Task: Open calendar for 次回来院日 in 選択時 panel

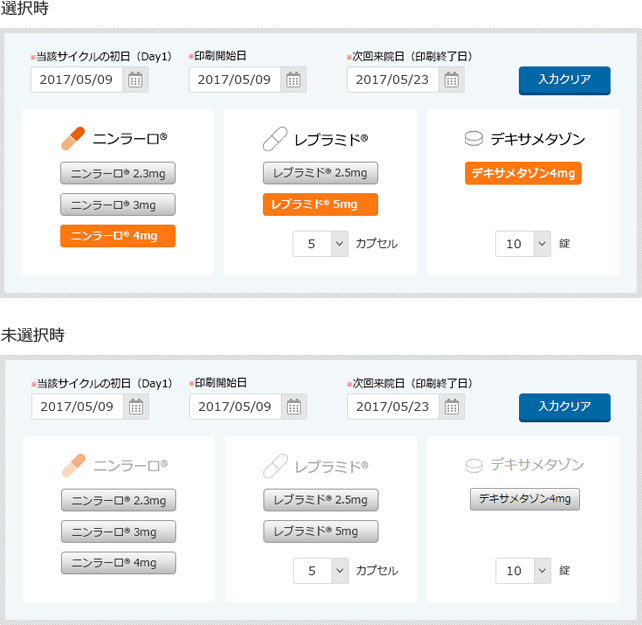Action: coord(451,79)
